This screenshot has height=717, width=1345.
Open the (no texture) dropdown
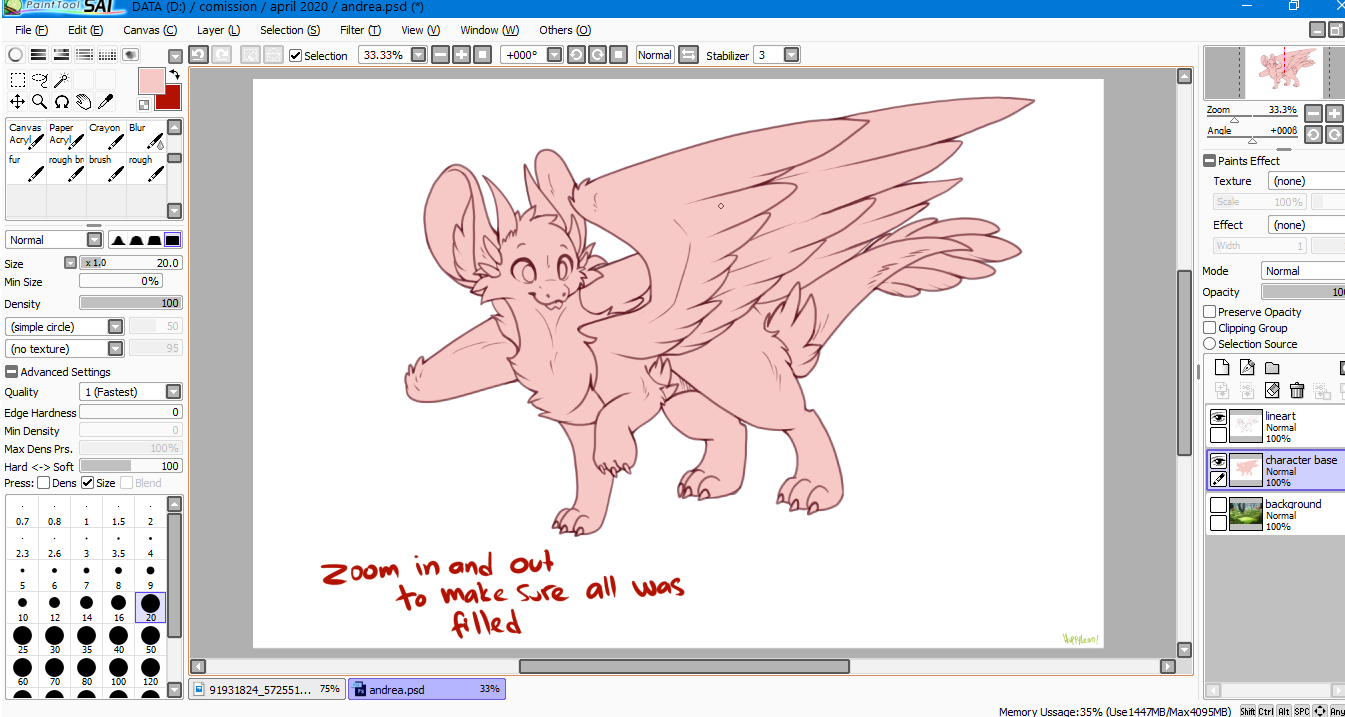[x=115, y=349]
